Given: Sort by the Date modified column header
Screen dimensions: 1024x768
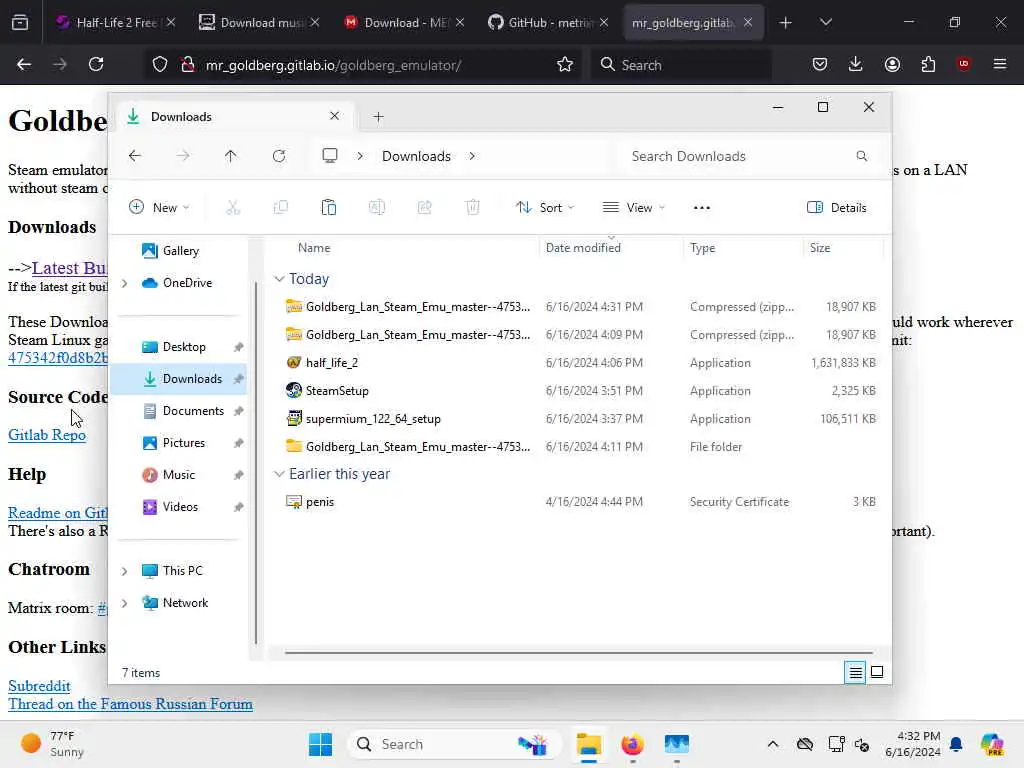Looking at the screenshot, I should pos(583,248).
